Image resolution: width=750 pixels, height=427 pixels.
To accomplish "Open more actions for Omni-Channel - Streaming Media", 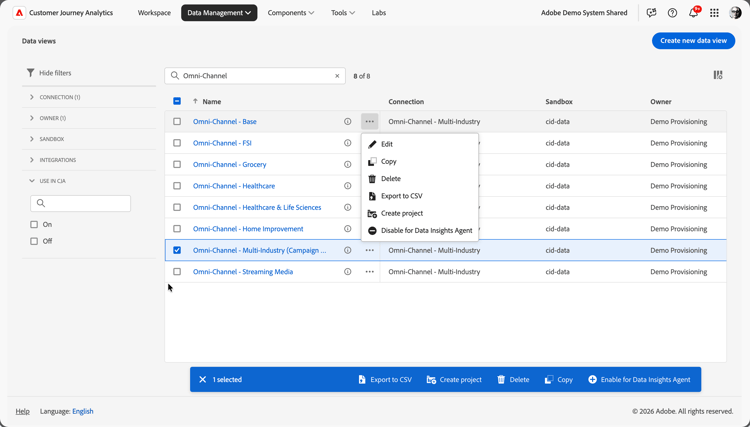I will 369,272.
